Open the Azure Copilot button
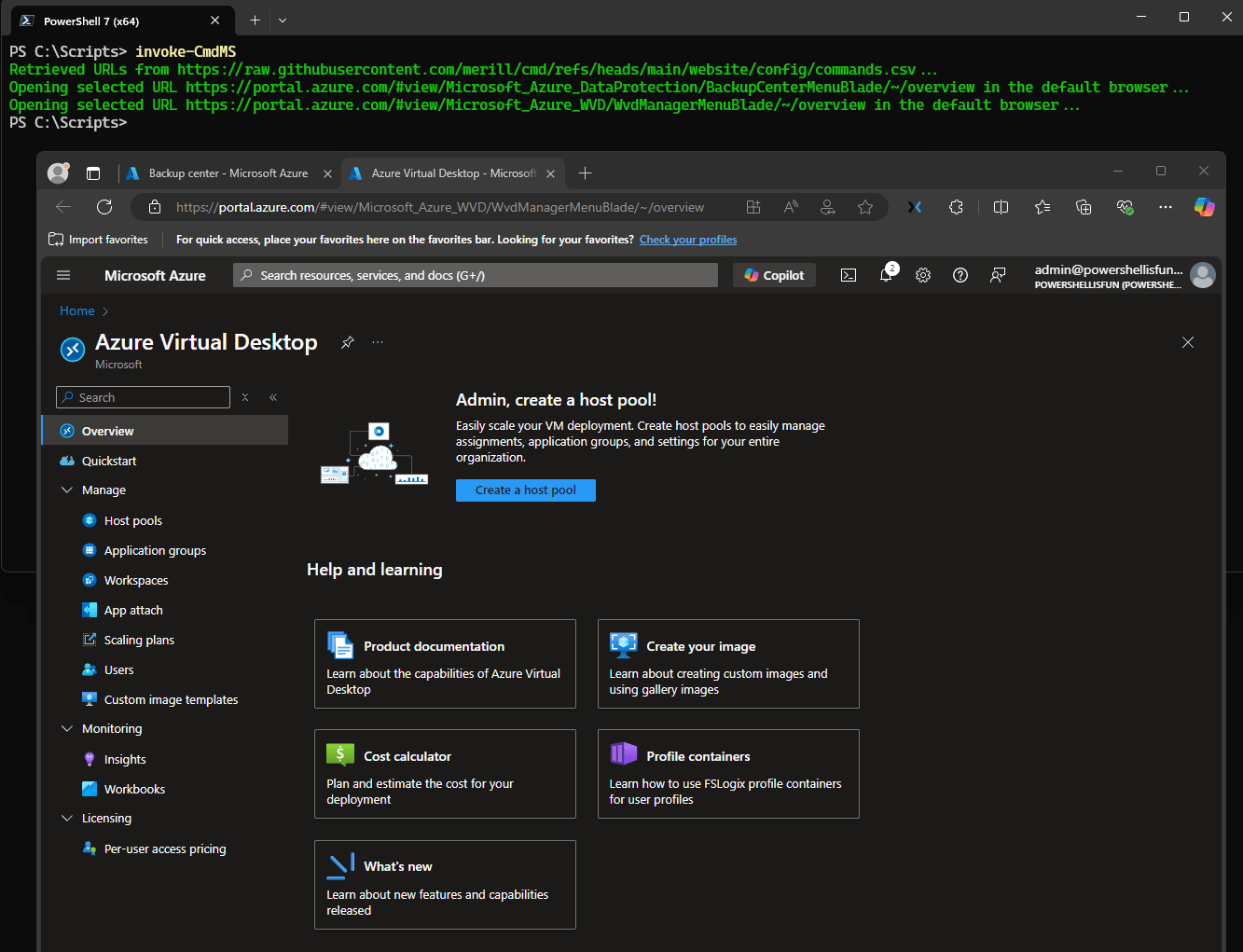The height and width of the screenshot is (952, 1243). (x=774, y=275)
